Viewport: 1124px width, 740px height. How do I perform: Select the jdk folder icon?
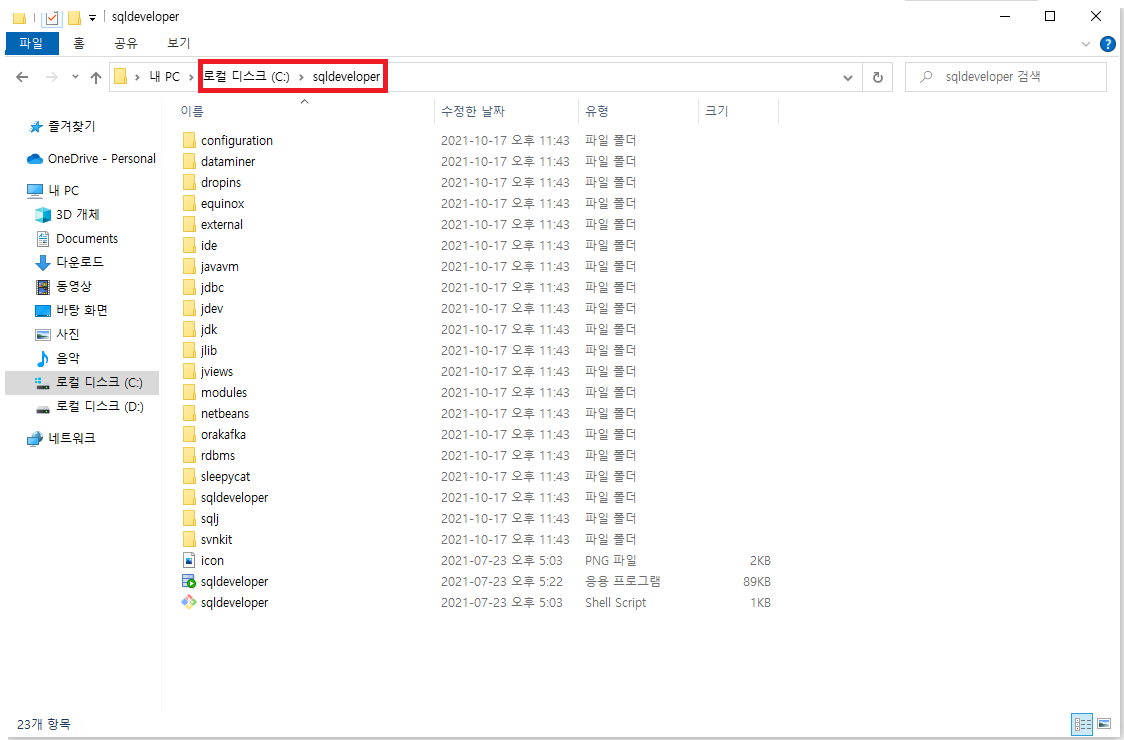189,329
